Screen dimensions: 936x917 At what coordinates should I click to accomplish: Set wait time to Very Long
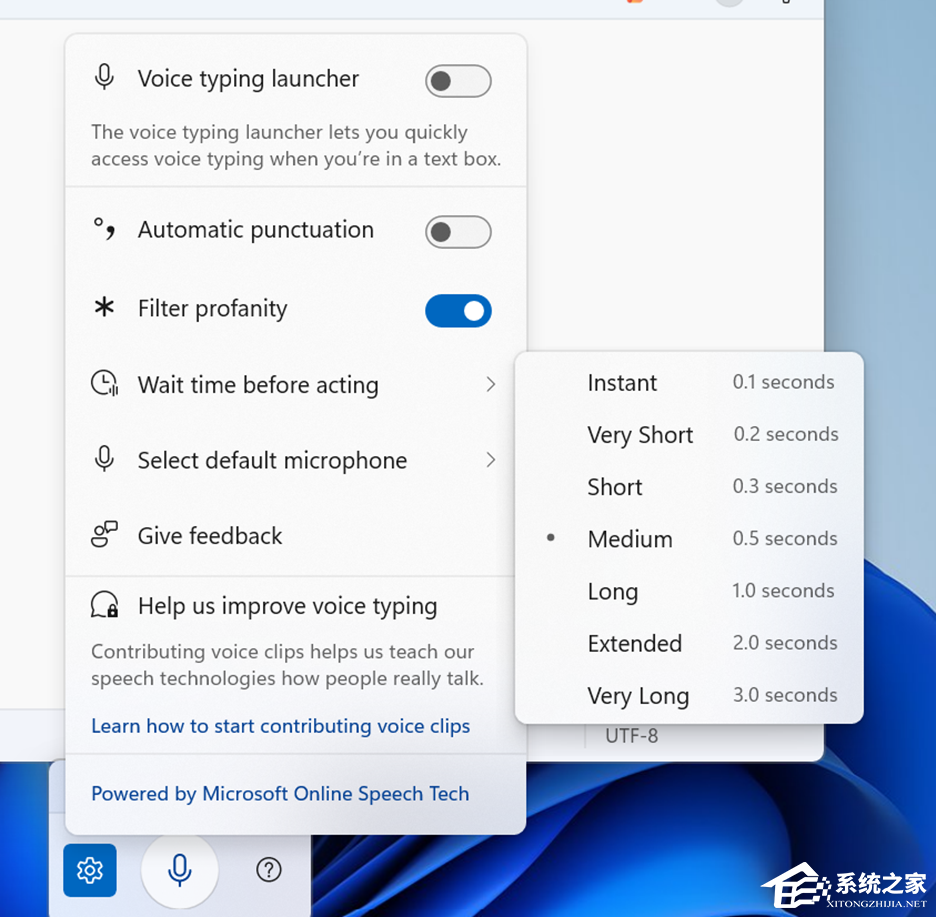(x=689, y=696)
